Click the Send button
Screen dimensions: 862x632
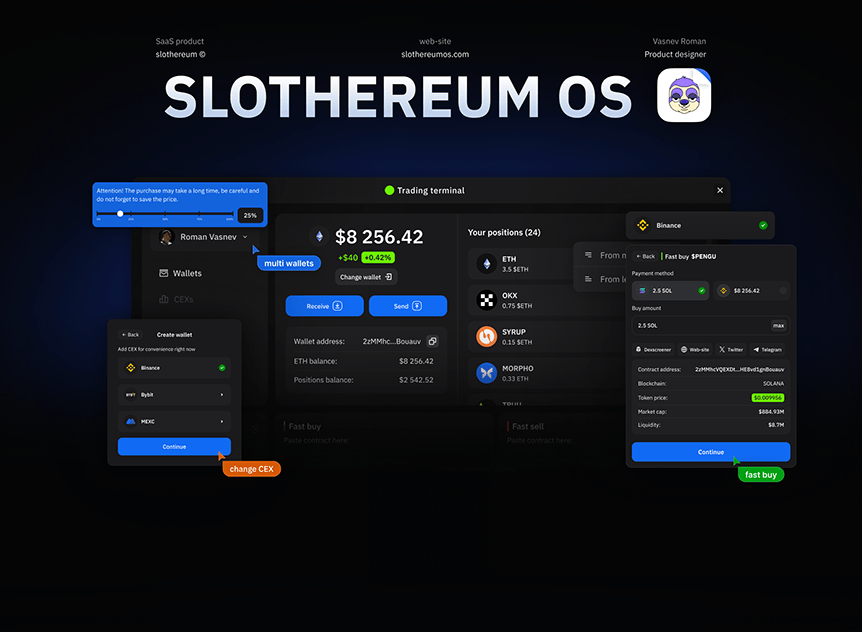408,306
